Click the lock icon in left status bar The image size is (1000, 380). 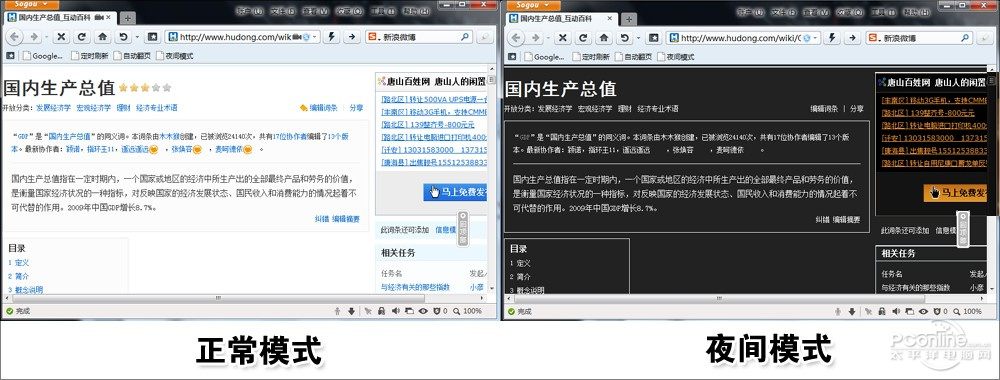(381, 311)
